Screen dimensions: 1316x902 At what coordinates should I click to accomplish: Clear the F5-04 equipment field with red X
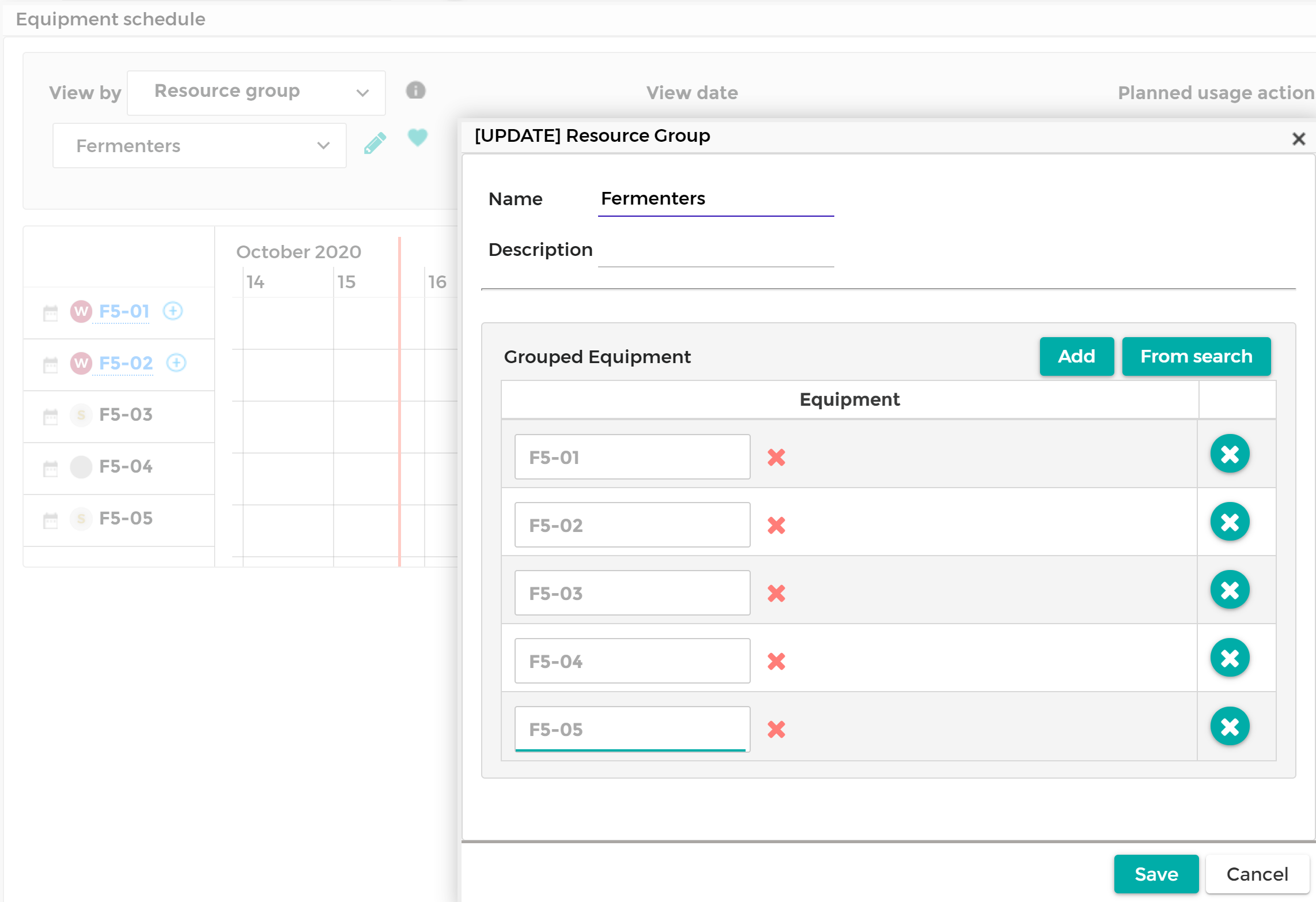[776, 661]
